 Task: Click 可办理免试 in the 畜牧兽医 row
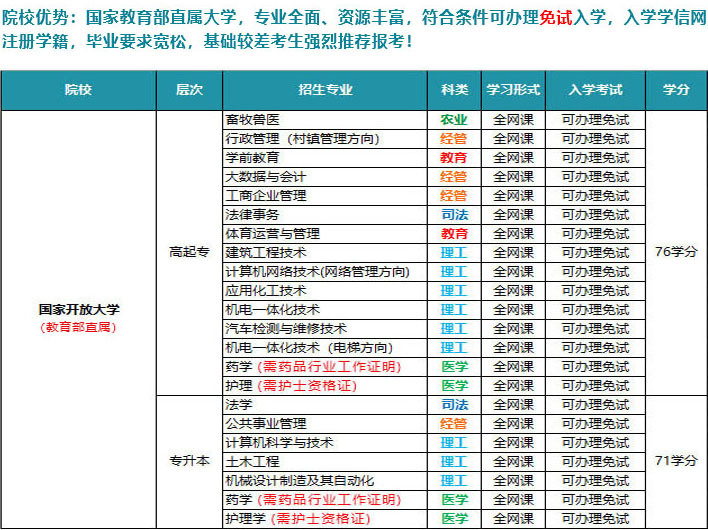596,120
